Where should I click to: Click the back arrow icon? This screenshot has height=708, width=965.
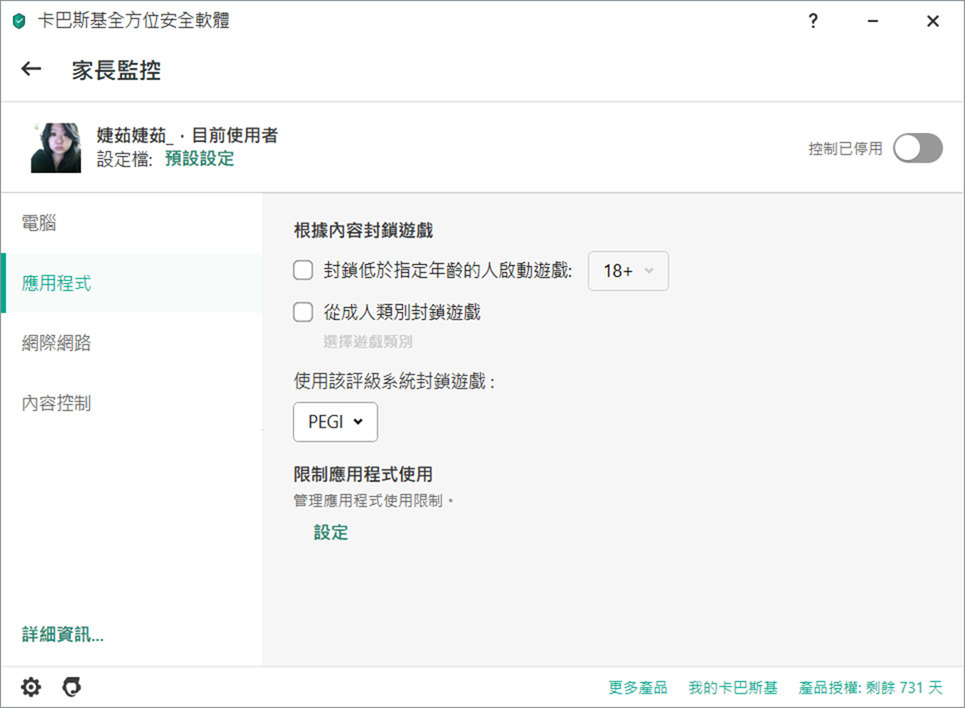tap(31, 69)
